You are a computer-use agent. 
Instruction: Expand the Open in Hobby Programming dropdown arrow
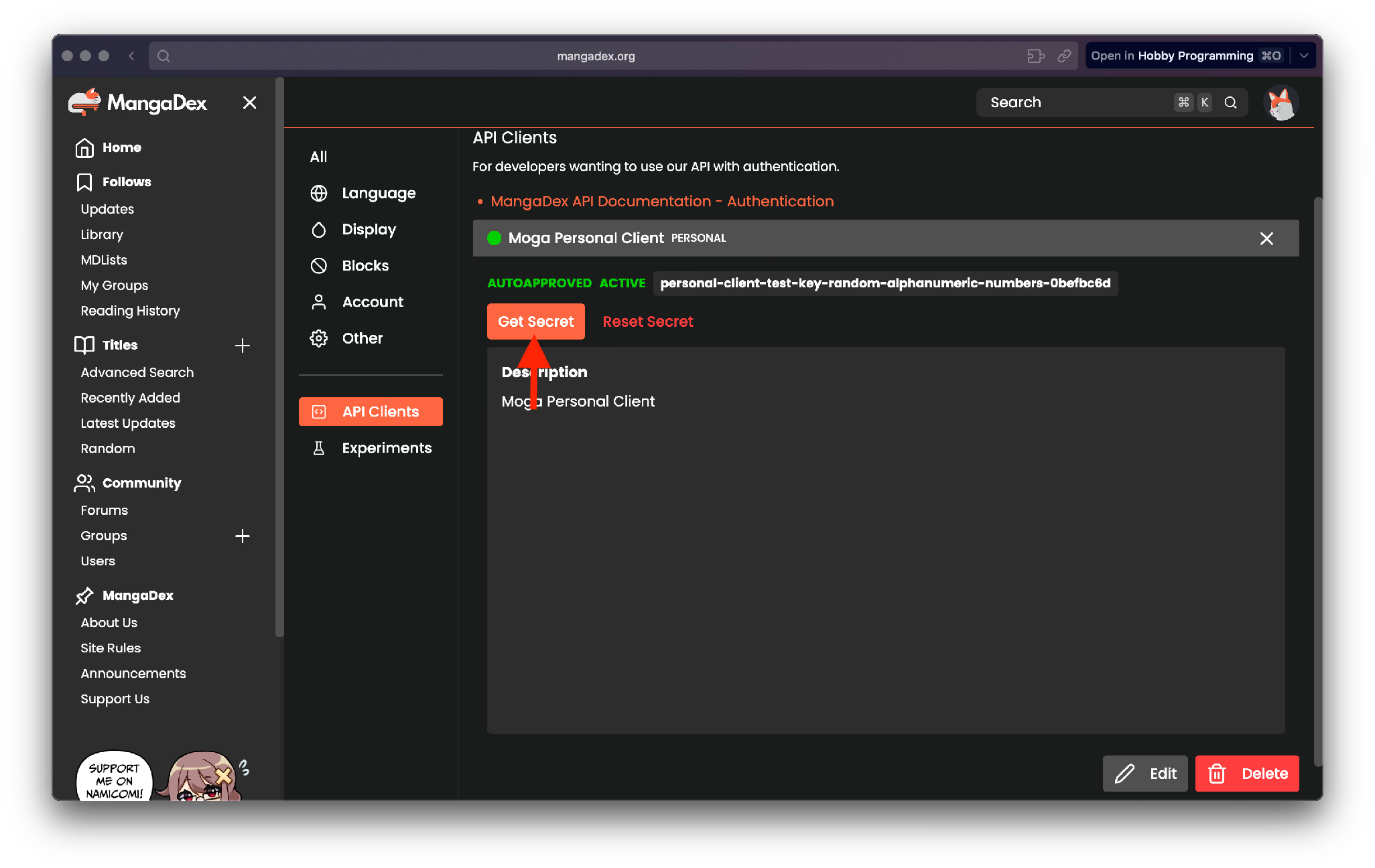coord(1304,56)
